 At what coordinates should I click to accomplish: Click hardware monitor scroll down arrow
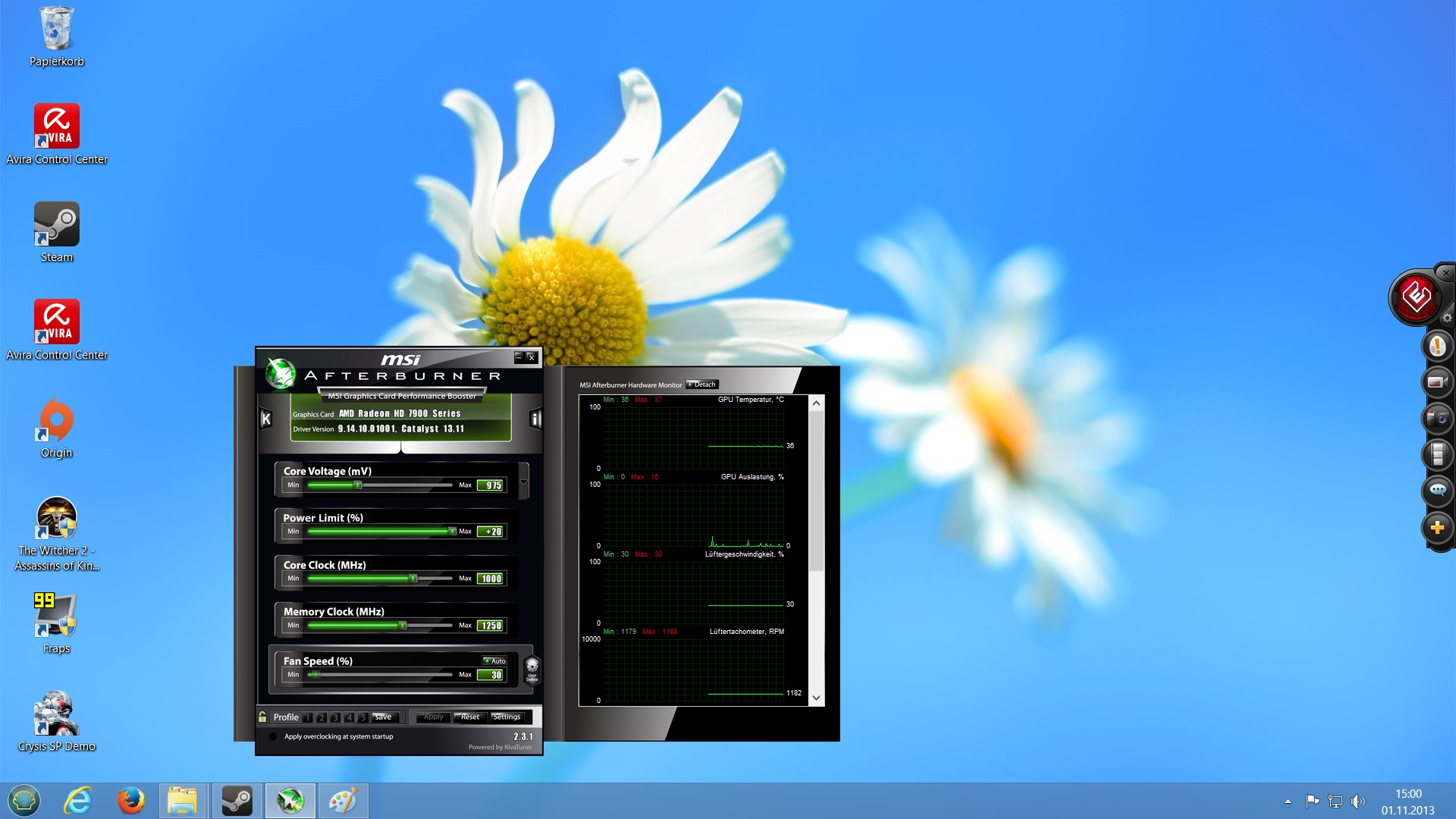tap(816, 698)
